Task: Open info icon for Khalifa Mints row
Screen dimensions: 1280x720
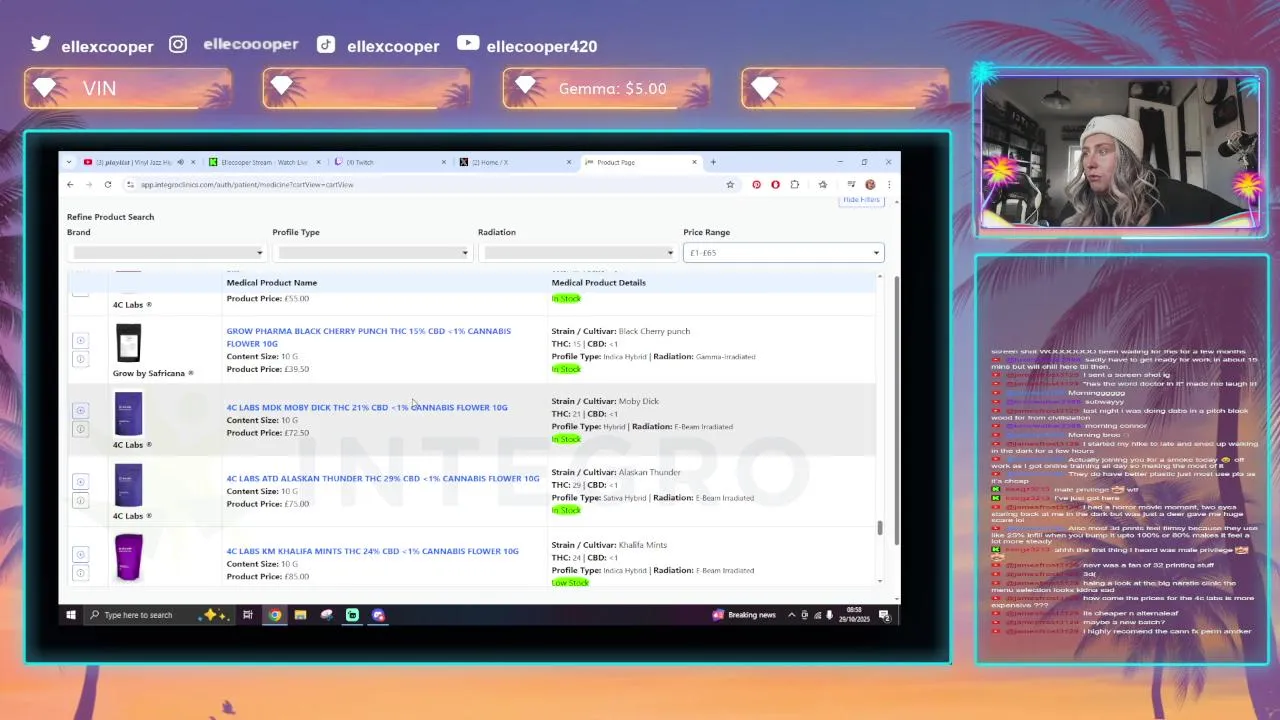Action: (81, 573)
